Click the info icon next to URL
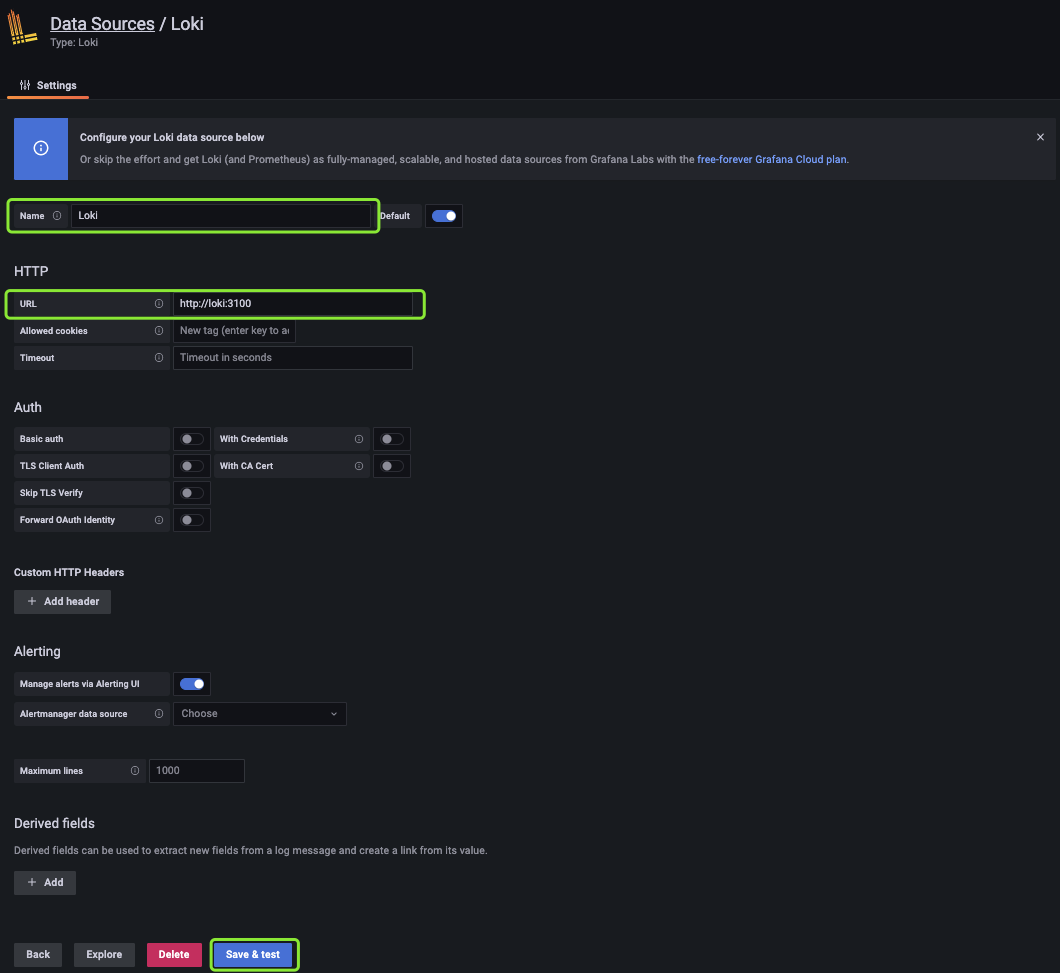Screen dimensions: 1060x973 (159, 304)
